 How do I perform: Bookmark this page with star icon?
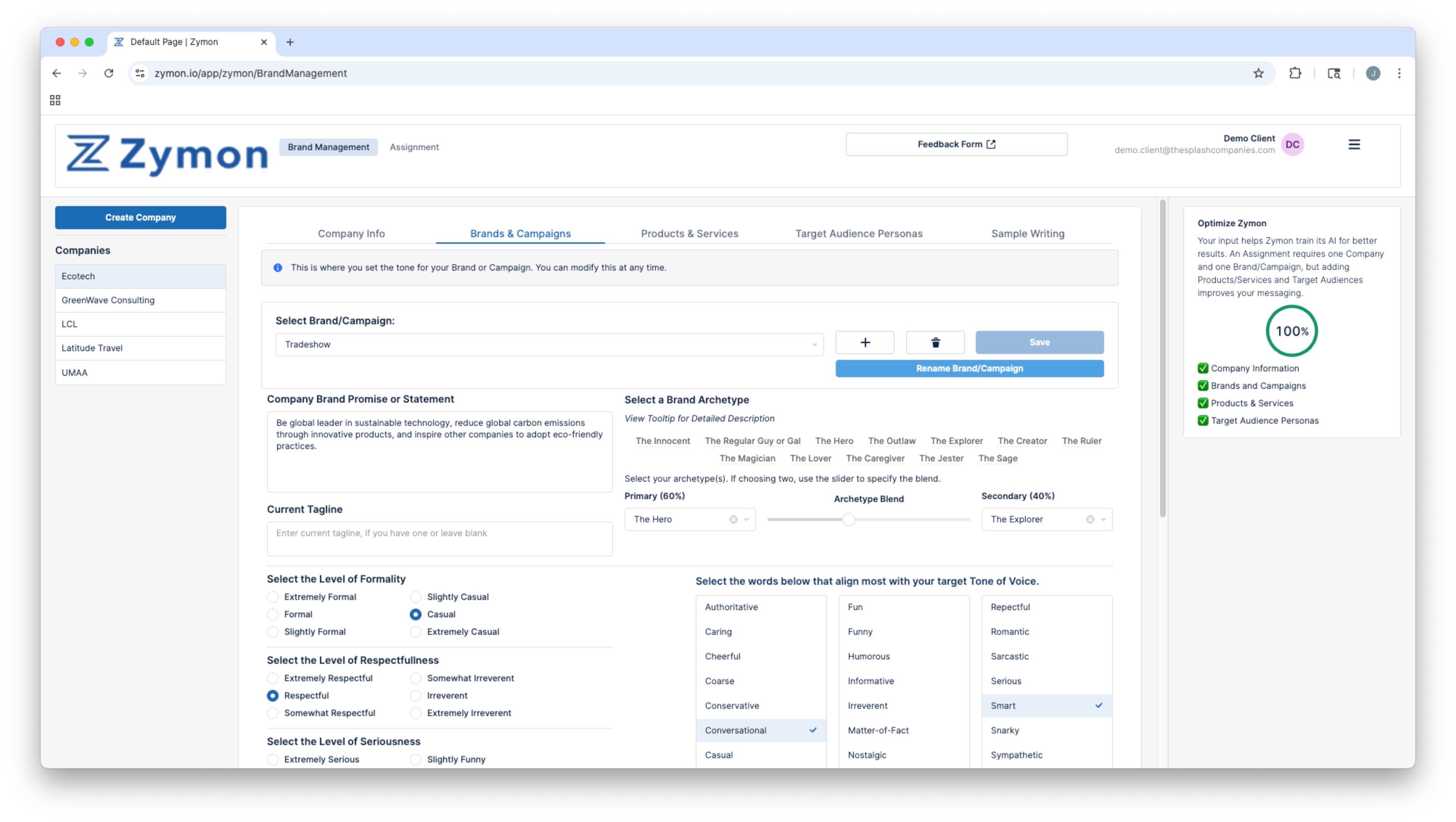click(x=1258, y=73)
